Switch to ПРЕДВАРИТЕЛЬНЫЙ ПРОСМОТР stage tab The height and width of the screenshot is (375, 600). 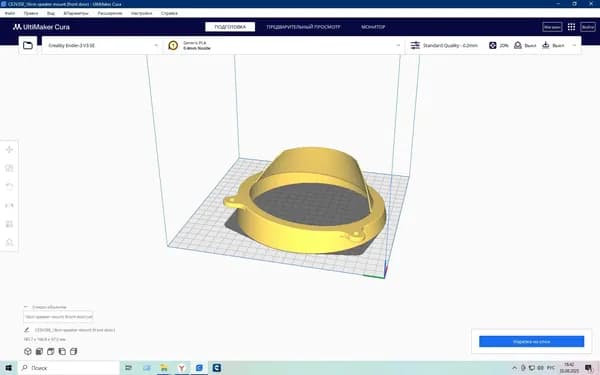click(x=303, y=27)
